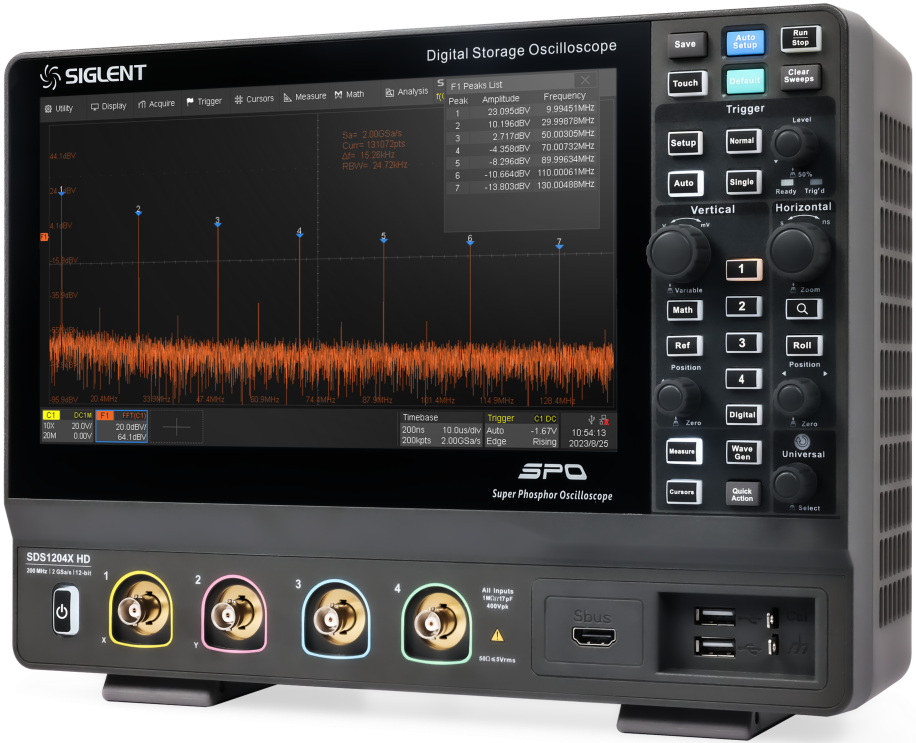
Task: Click the Sbus HDMI-style port
Action: 594,636
